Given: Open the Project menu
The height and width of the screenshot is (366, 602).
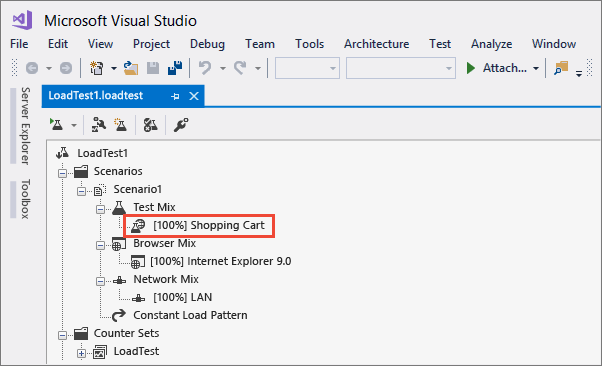Looking at the screenshot, I should coord(151,44).
